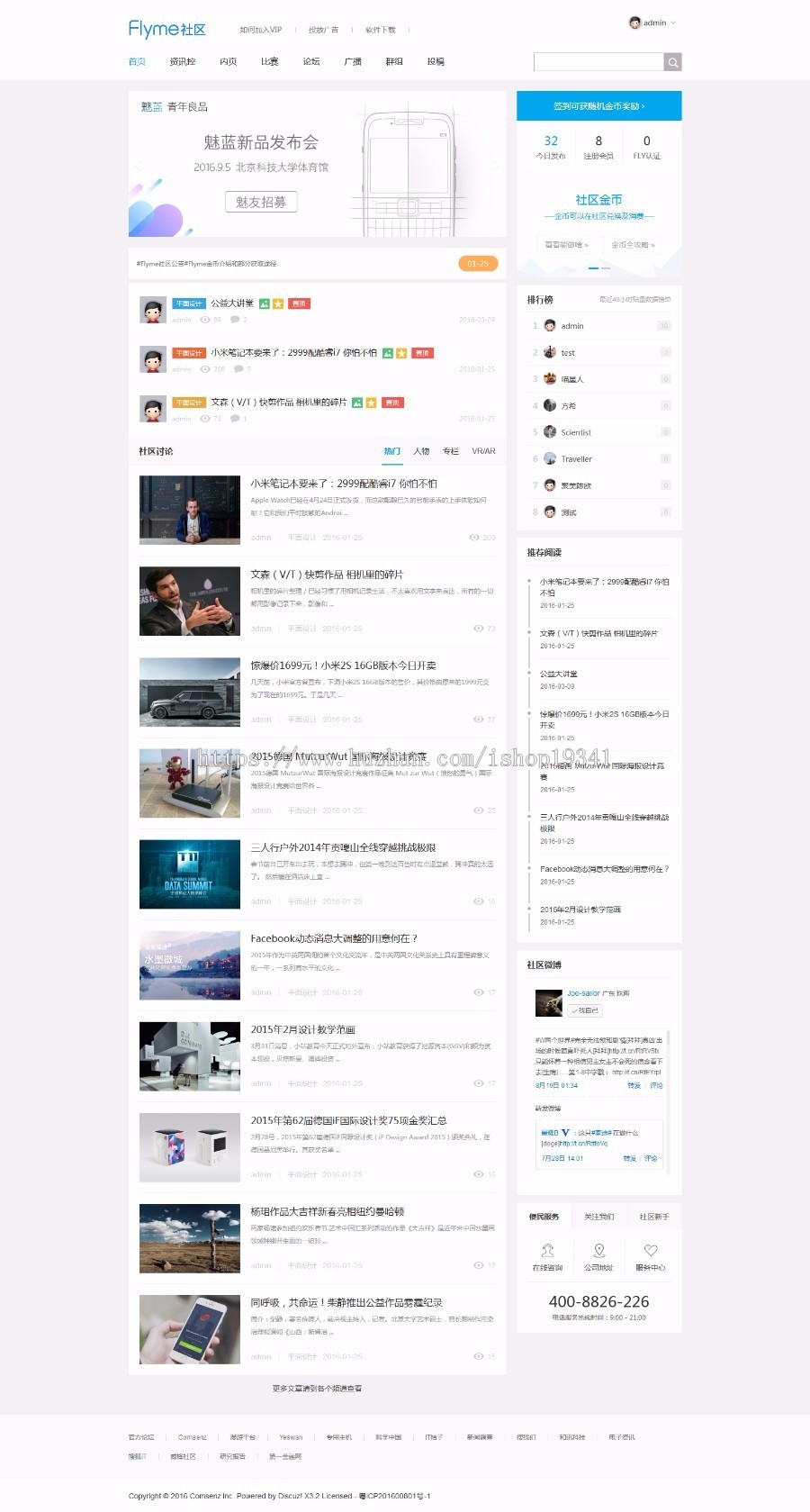Click the 公司地址 location pin icon
Viewport: 810px width, 1512px height.
coord(599,1250)
